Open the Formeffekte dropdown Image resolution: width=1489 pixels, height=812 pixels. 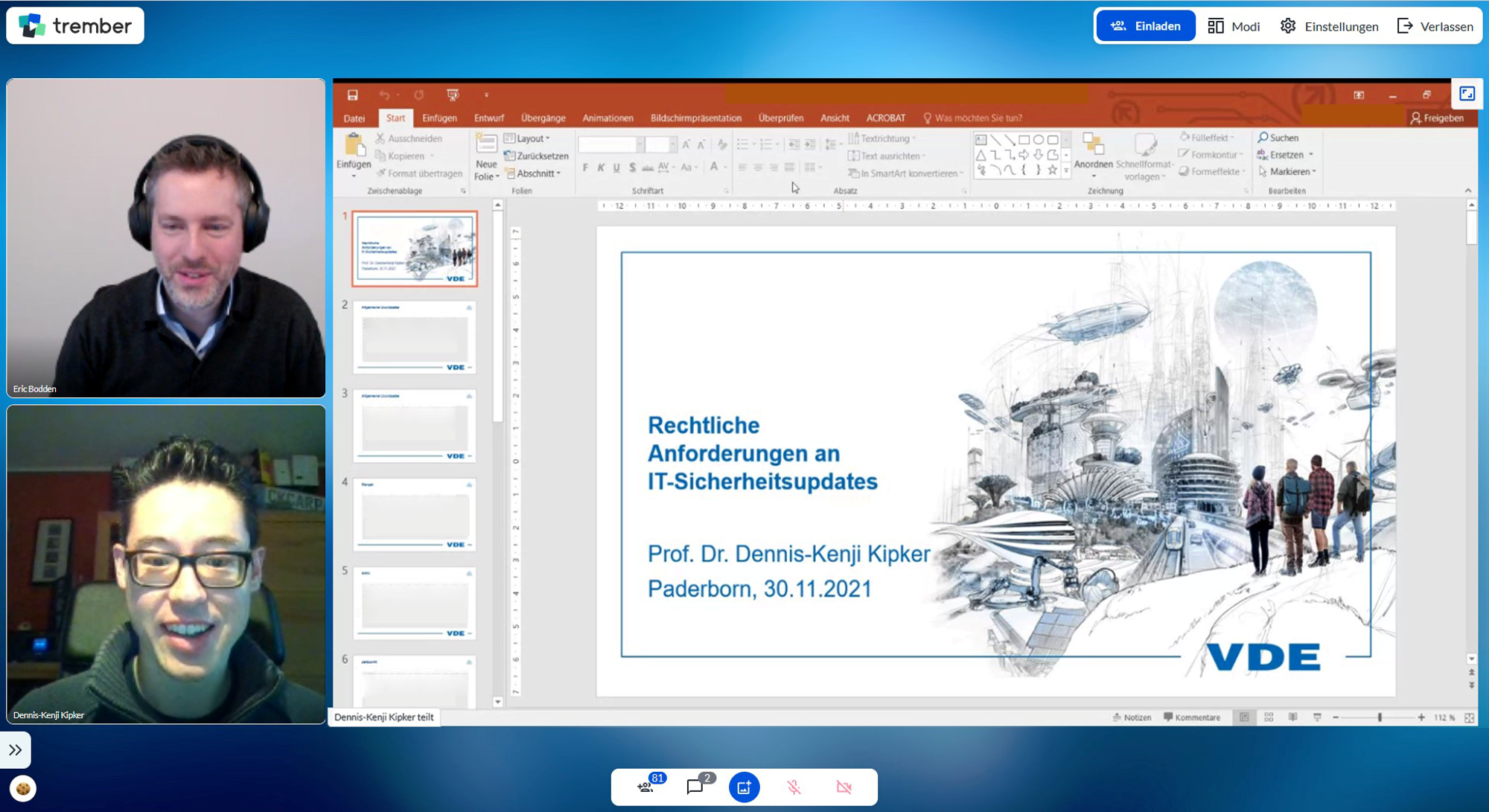[1212, 172]
